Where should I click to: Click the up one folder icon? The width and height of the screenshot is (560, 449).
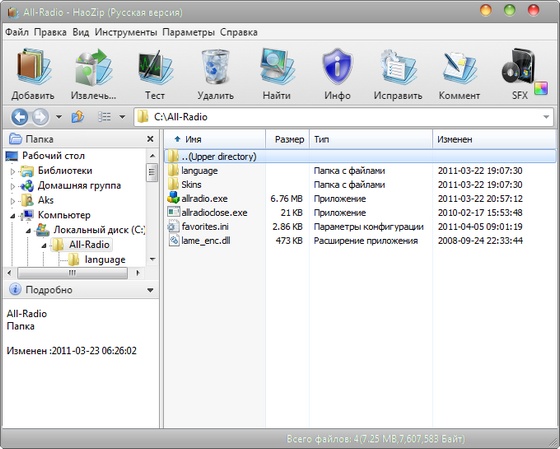[78, 117]
